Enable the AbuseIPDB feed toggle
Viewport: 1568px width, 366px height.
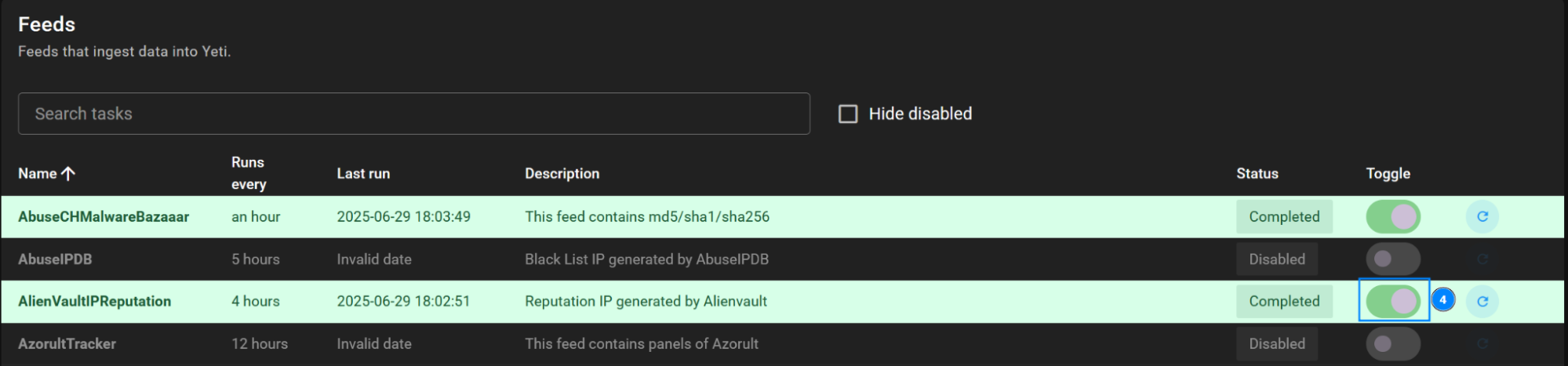(x=1393, y=259)
